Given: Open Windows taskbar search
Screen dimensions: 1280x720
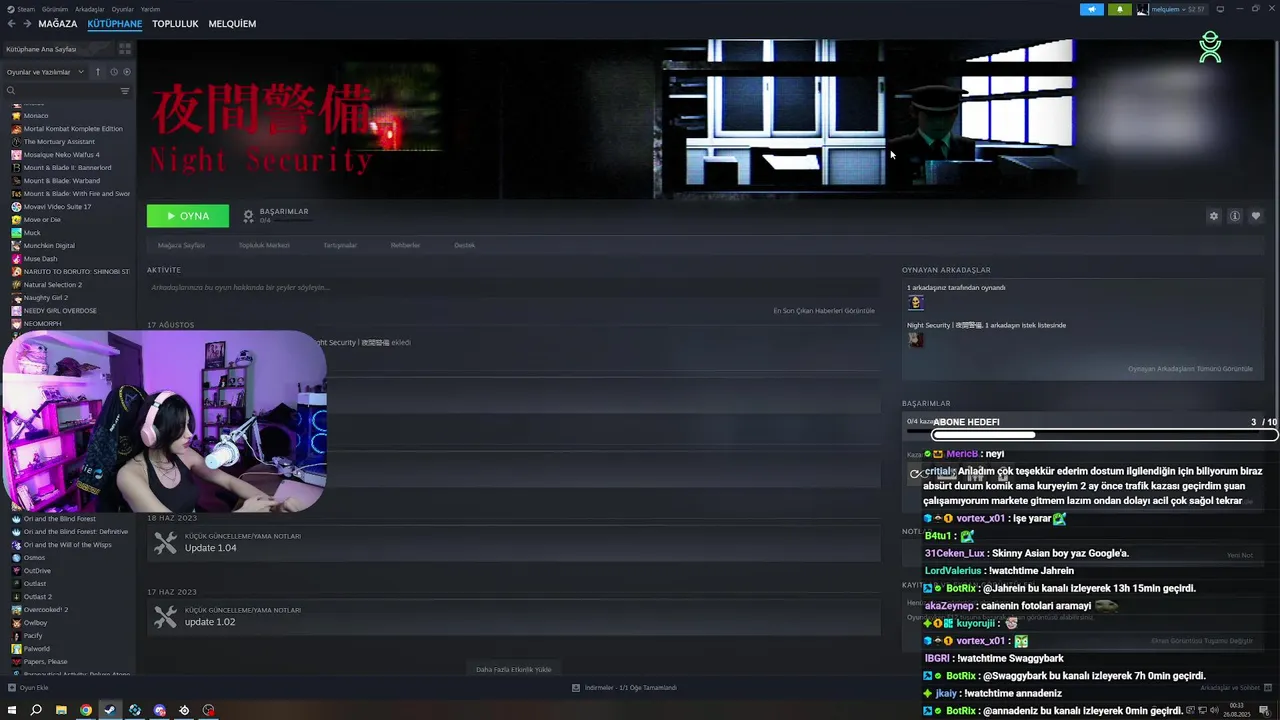Looking at the screenshot, I should point(36,710).
